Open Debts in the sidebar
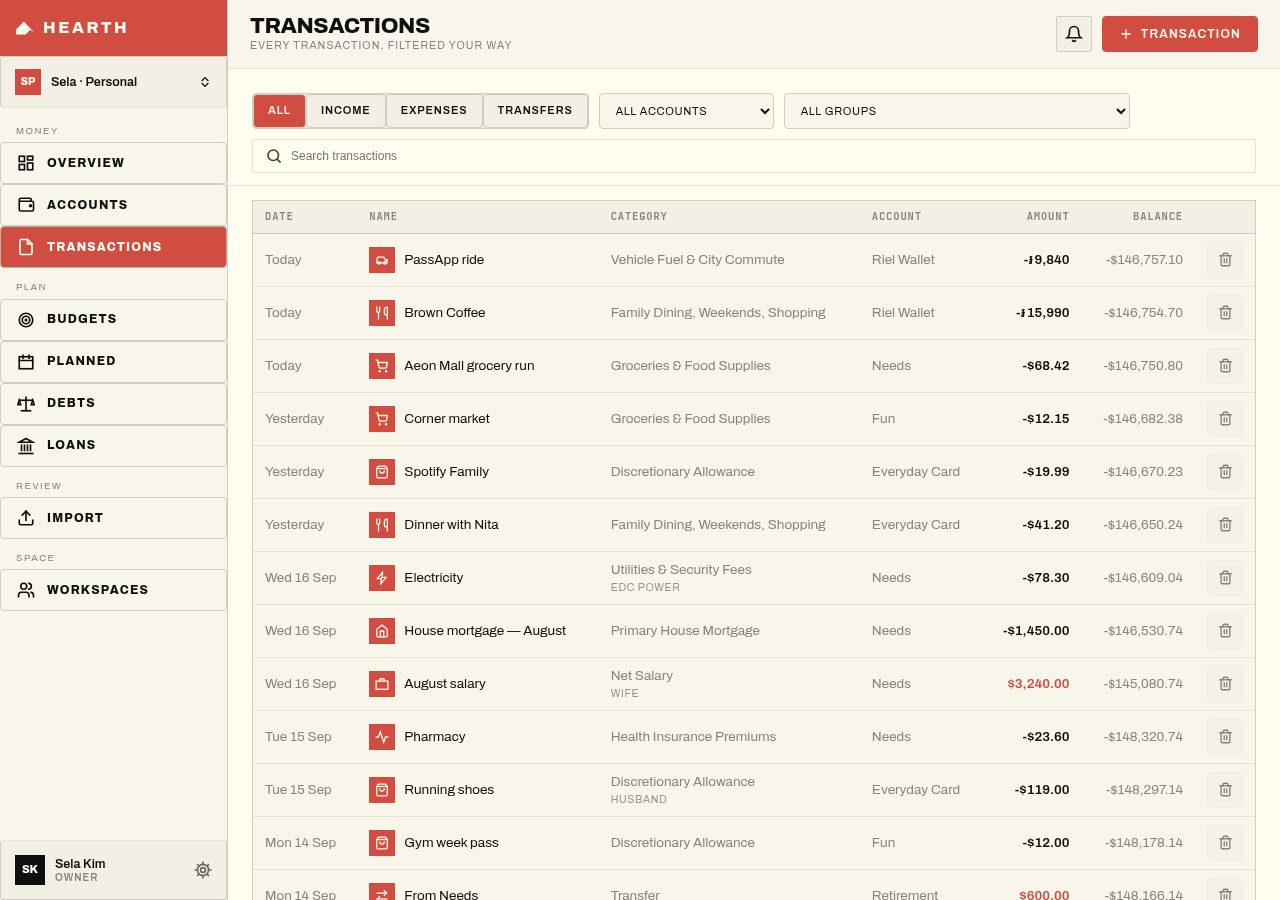Viewport: 1280px width, 900px height. pyautogui.click(x=114, y=404)
